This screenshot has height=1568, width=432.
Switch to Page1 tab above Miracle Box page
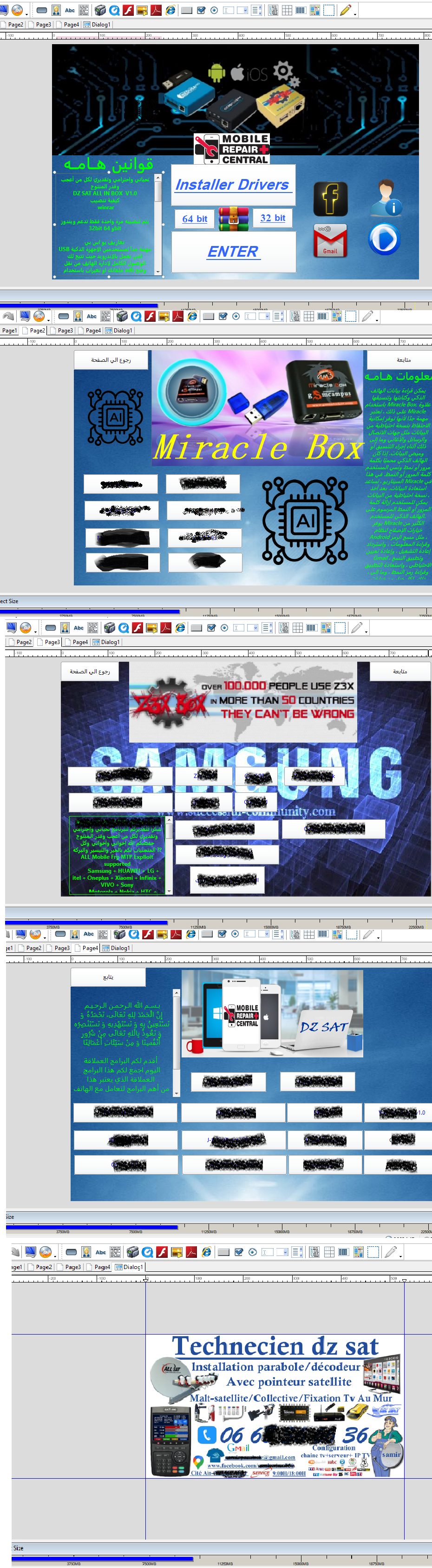coord(8,331)
